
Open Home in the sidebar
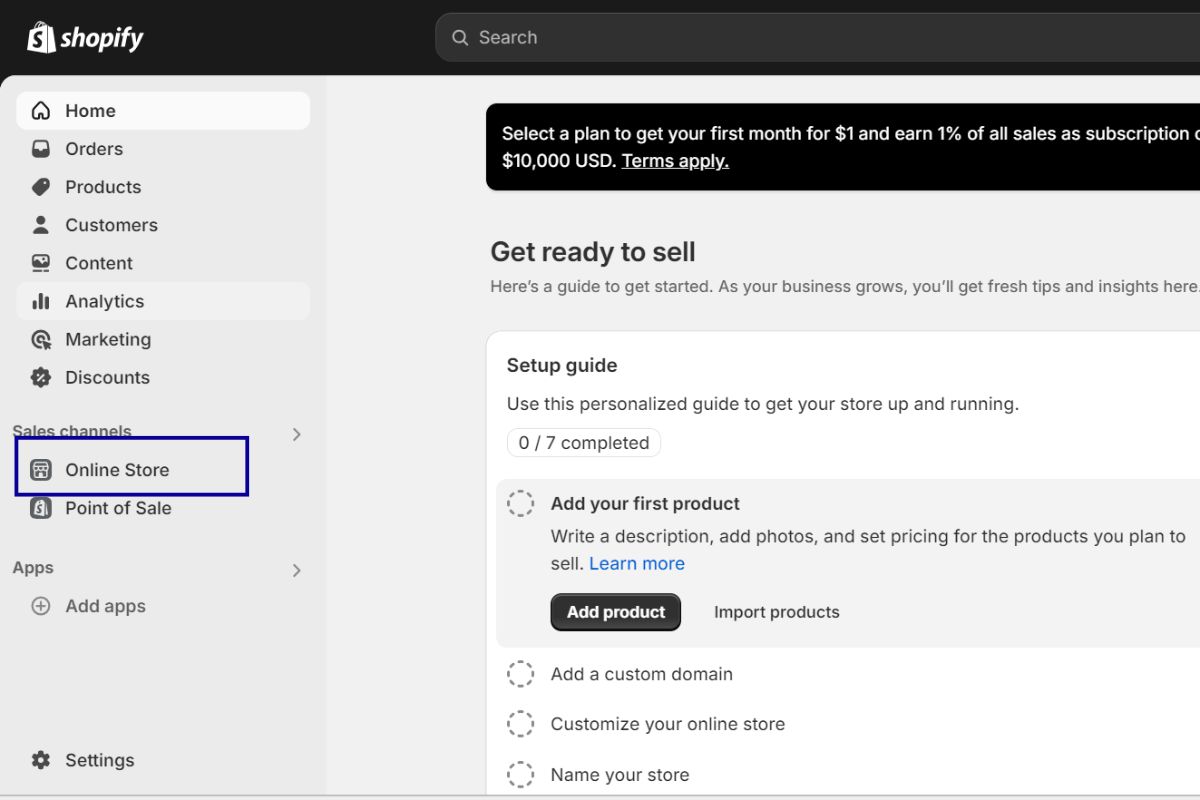[163, 110]
